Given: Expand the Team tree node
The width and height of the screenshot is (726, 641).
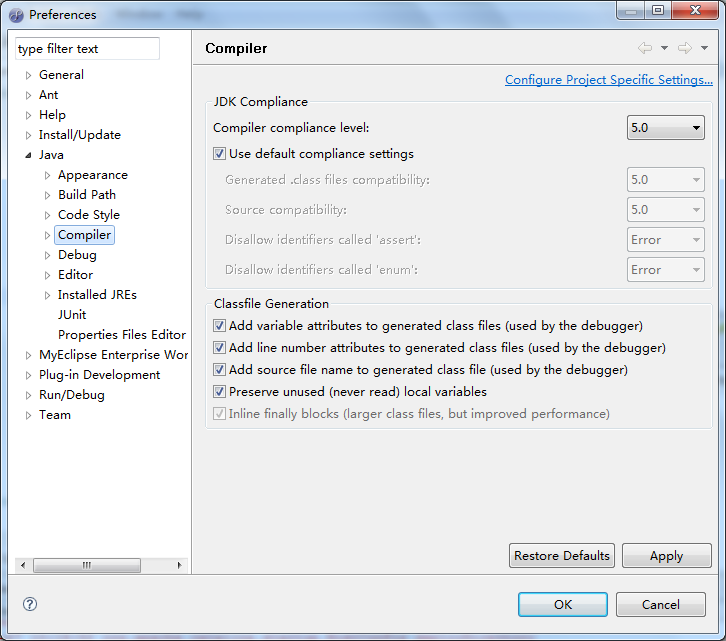Looking at the screenshot, I should 28,415.
